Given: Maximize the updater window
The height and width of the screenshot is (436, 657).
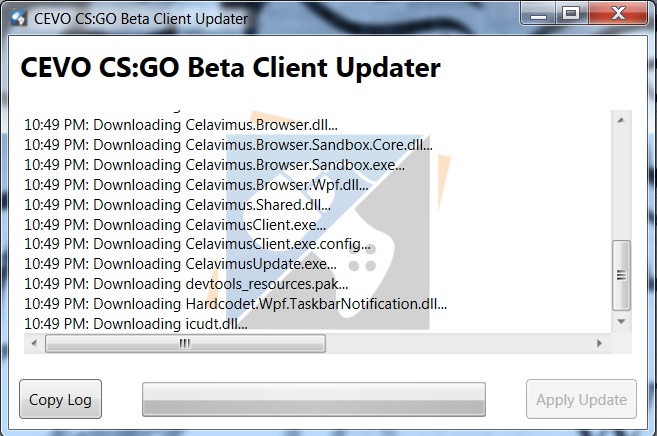Looking at the screenshot, I should pyautogui.click(x=571, y=14).
